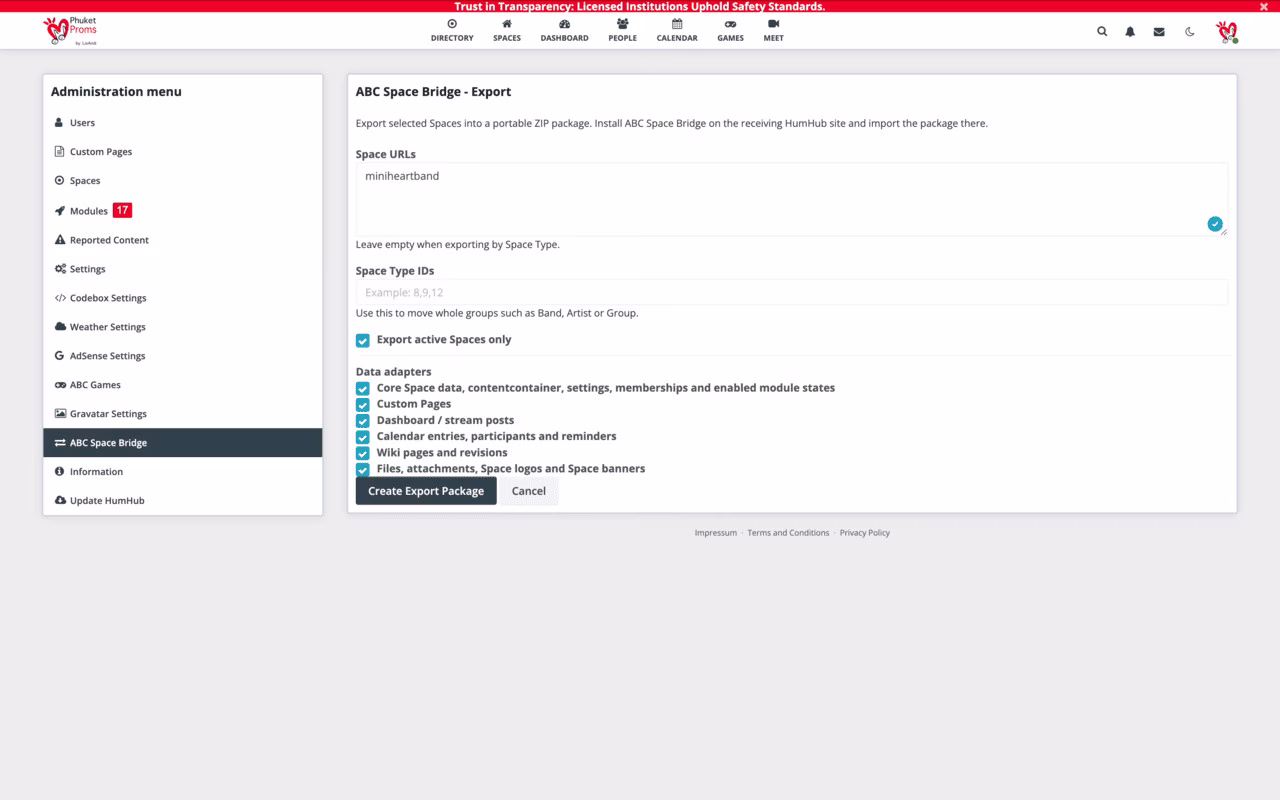Toggle Calendar entries adapter checkbox
Viewport: 1280px width, 800px height.
[x=363, y=437]
